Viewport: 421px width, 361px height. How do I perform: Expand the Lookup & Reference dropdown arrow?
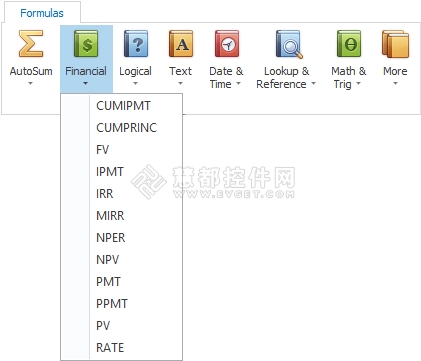(313, 84)
